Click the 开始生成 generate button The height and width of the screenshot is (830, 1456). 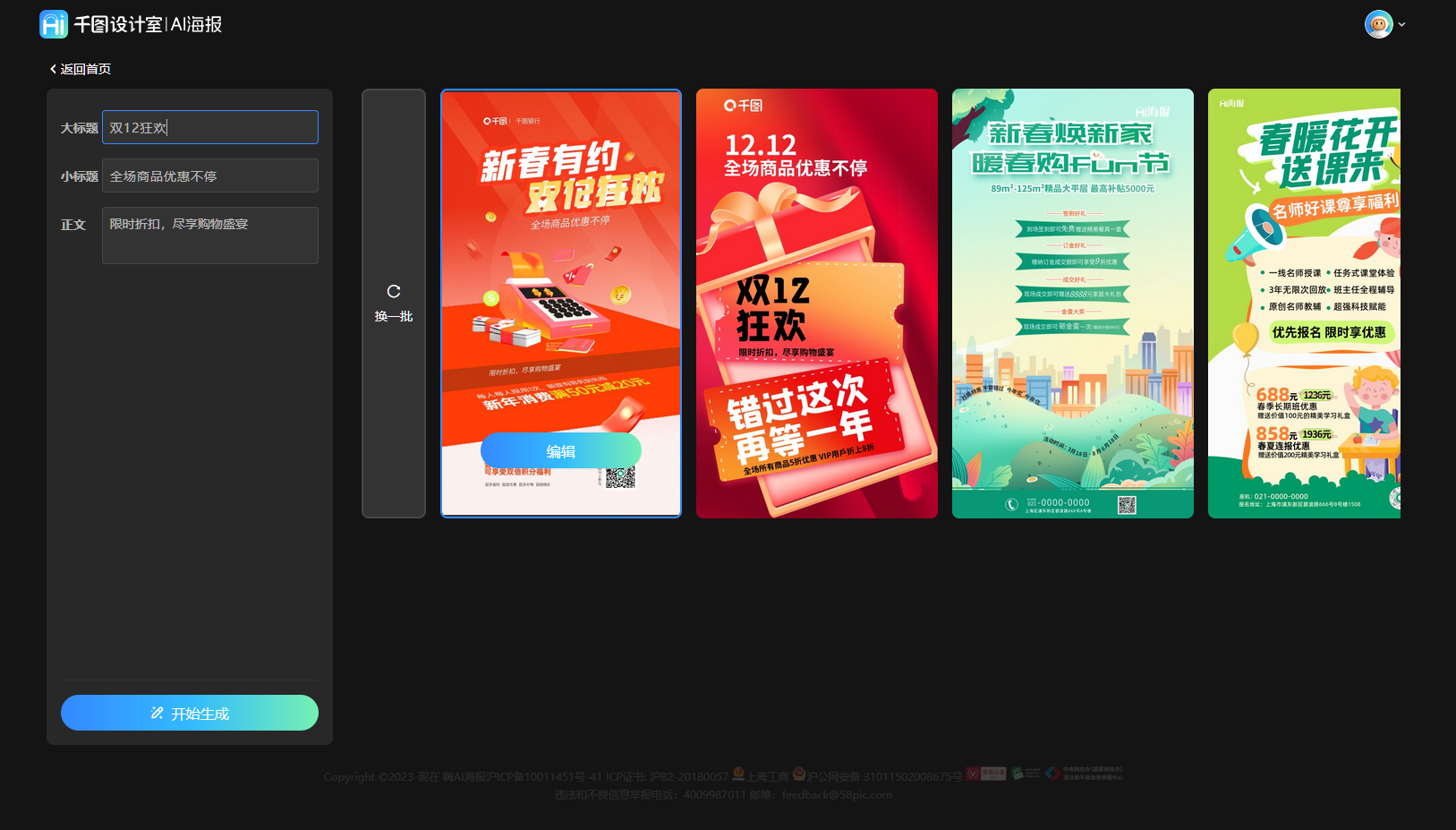189,713
